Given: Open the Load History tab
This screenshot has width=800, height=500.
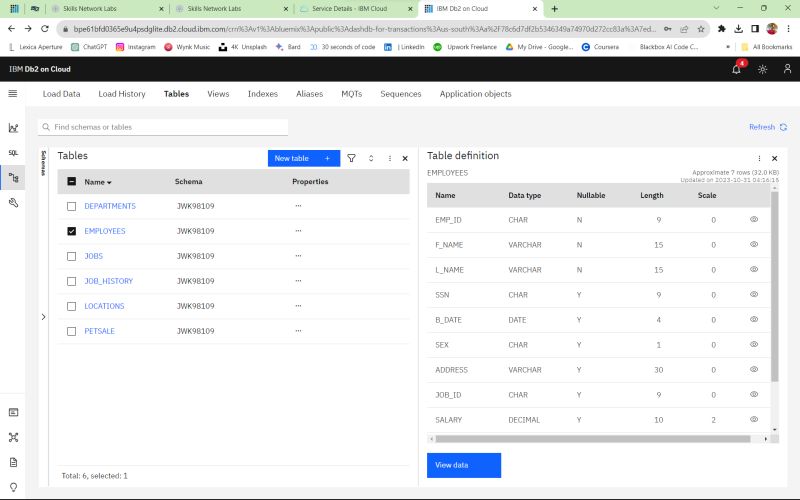Looking at the screenshot, I should [122, 94].
